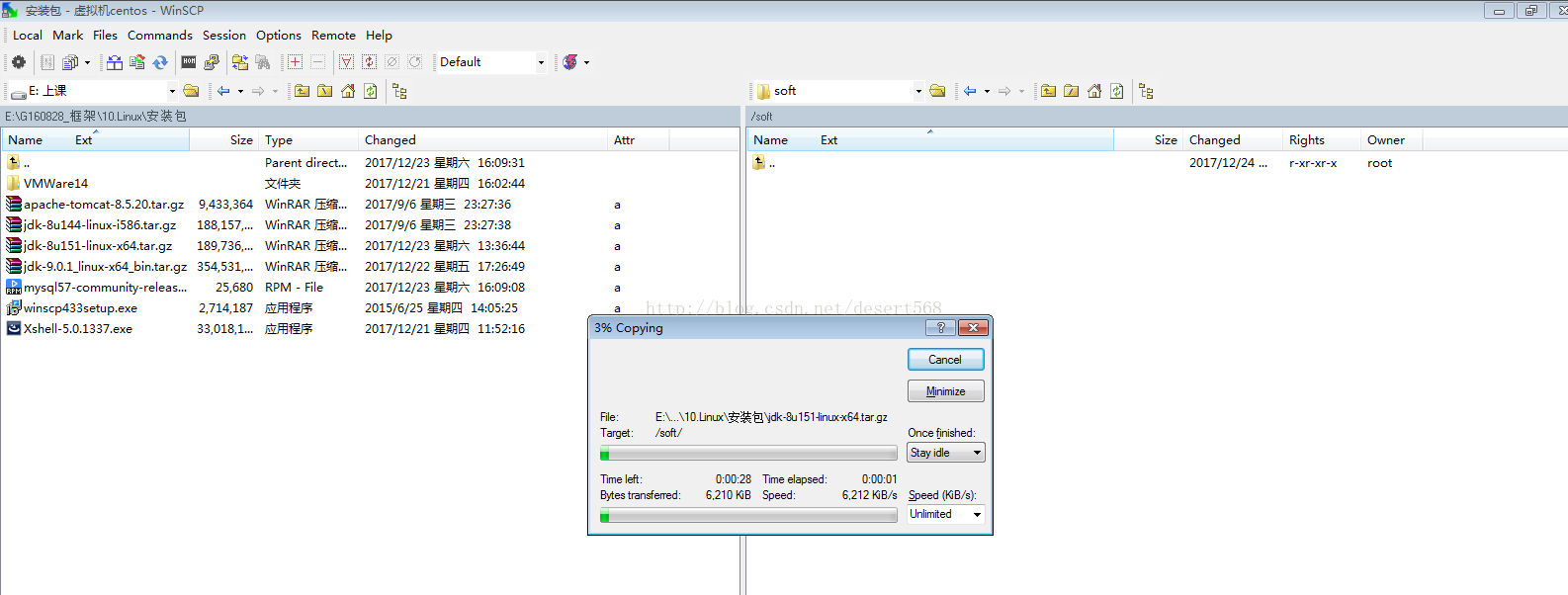Open the Default transfer settings dropdown
This screenshot has height=595, width=1568.
point(541,62)
